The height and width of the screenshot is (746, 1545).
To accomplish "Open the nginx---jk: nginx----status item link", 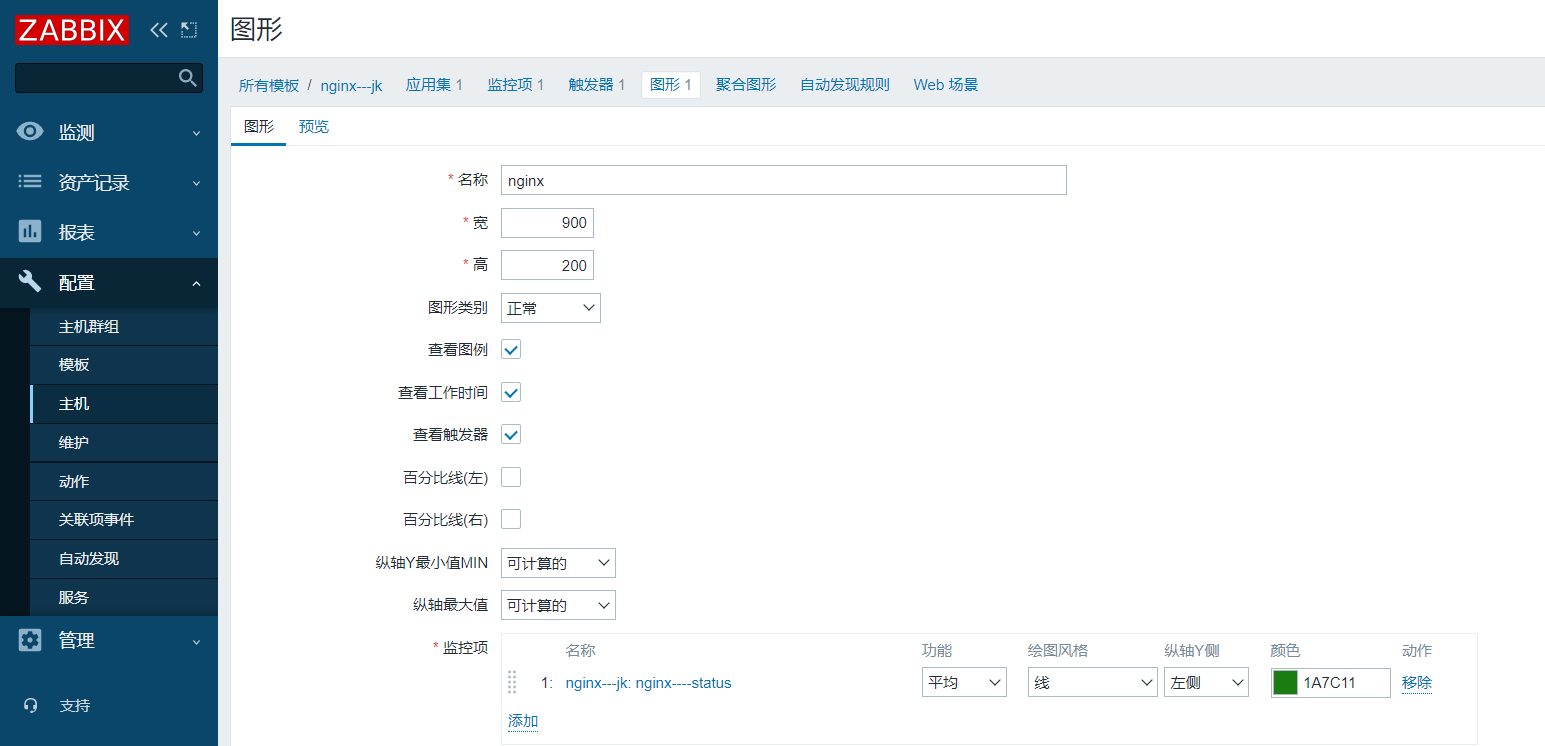I will click(649, 683).
